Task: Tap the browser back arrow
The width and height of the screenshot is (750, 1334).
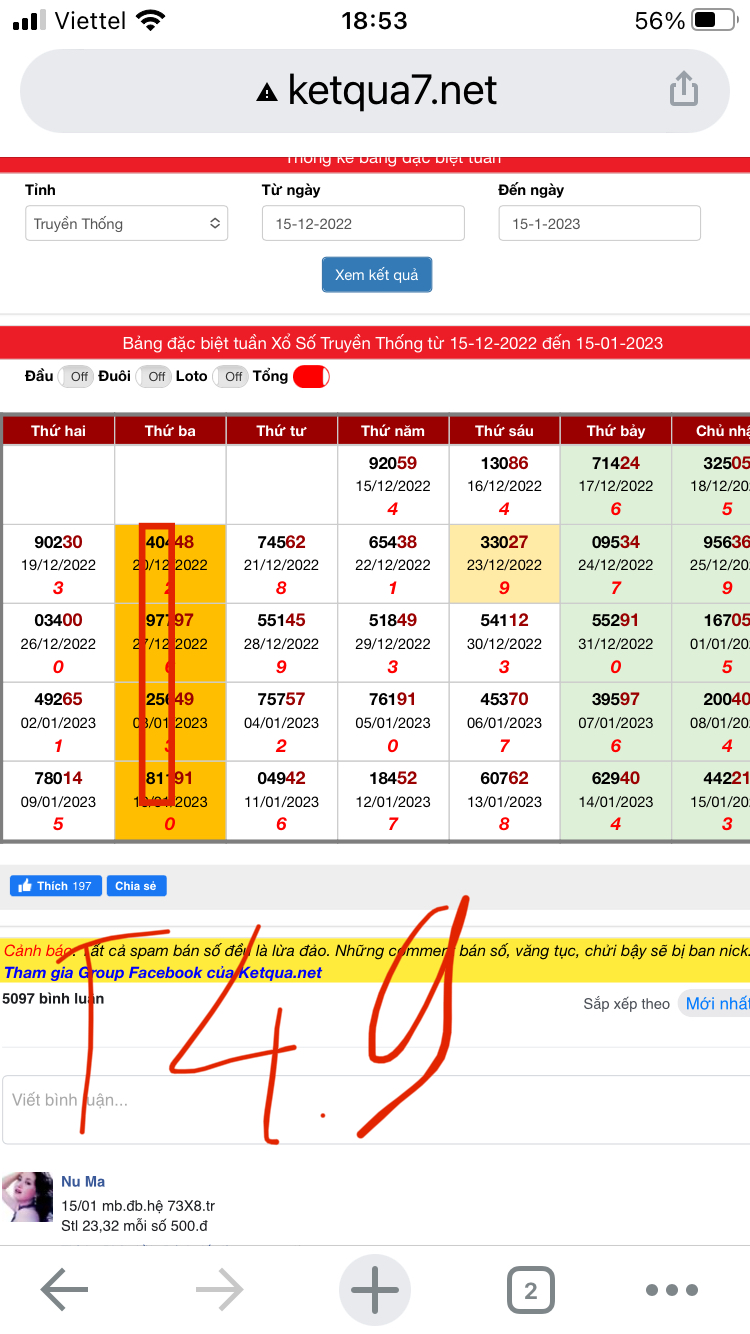Action: tap(64, 1290)
